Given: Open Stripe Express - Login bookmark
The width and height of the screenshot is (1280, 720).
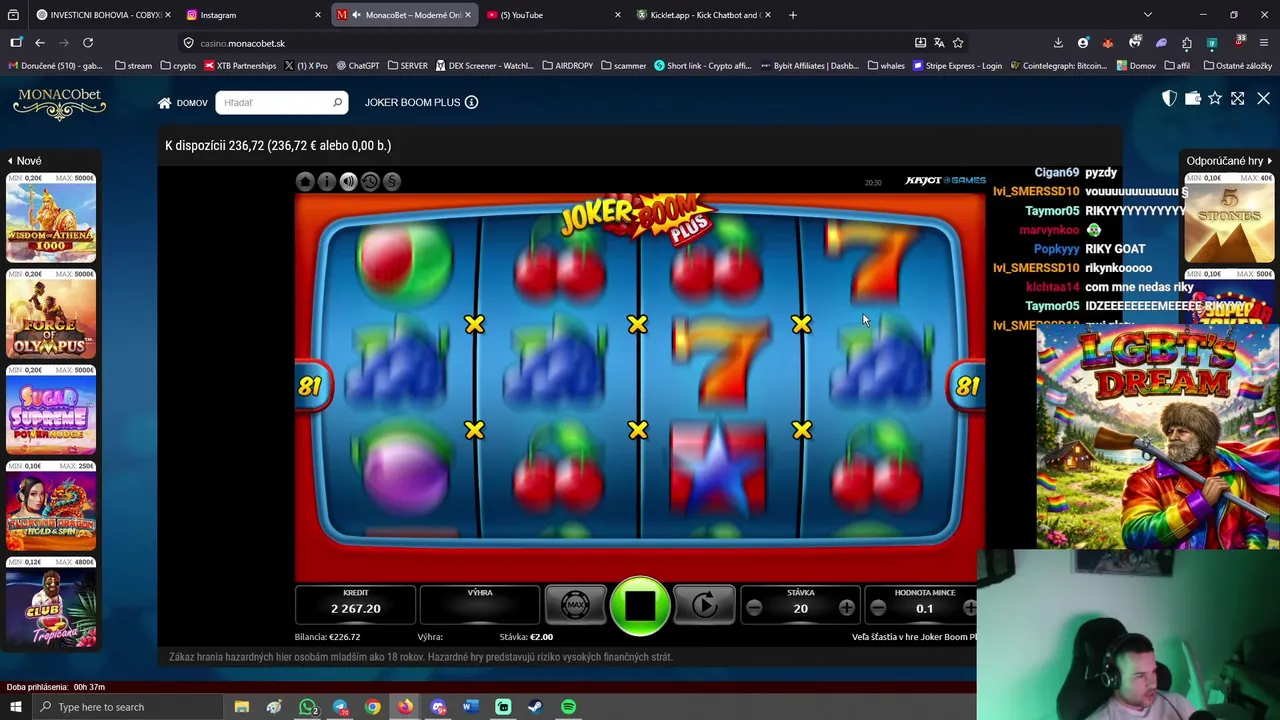Looking at the screenshot, I should pyautogui.click(x=956, y=66).
